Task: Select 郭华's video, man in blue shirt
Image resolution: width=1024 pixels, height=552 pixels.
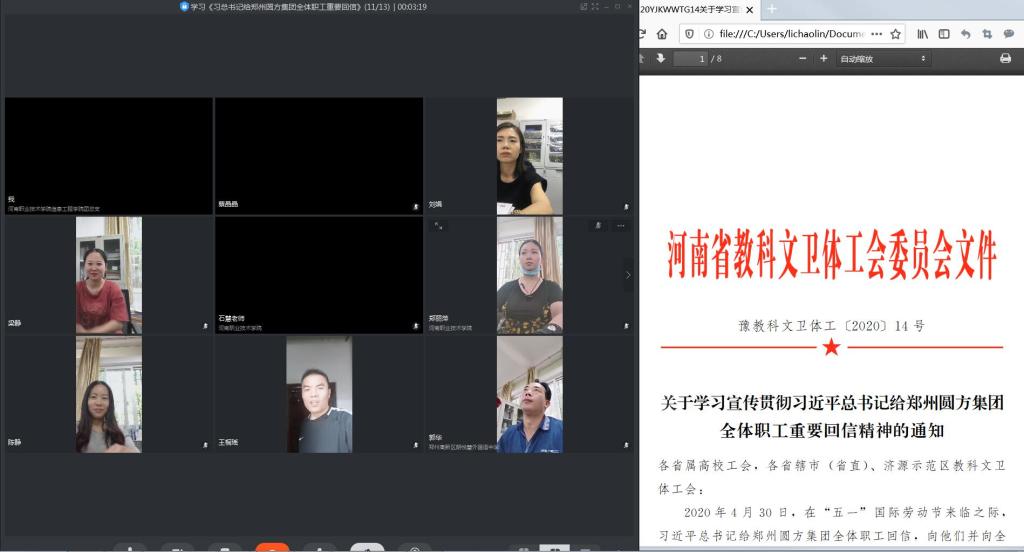Action: click(530, 395)
